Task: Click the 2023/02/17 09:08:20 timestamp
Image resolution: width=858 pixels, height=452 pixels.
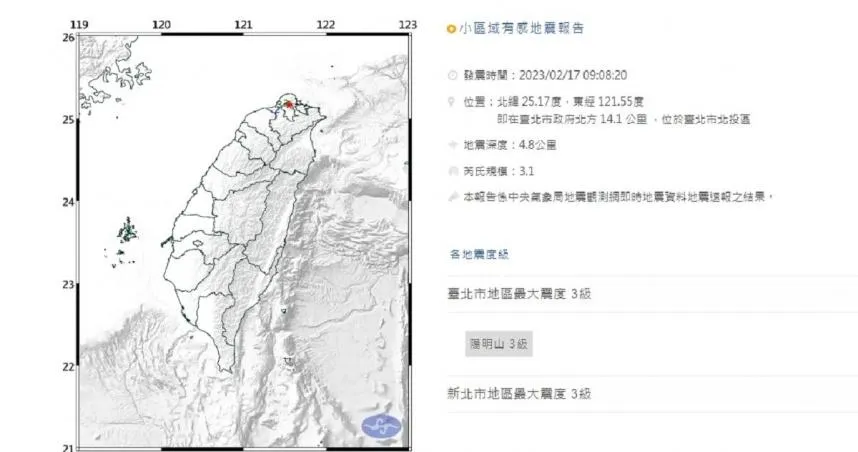Action: [571, 75]
